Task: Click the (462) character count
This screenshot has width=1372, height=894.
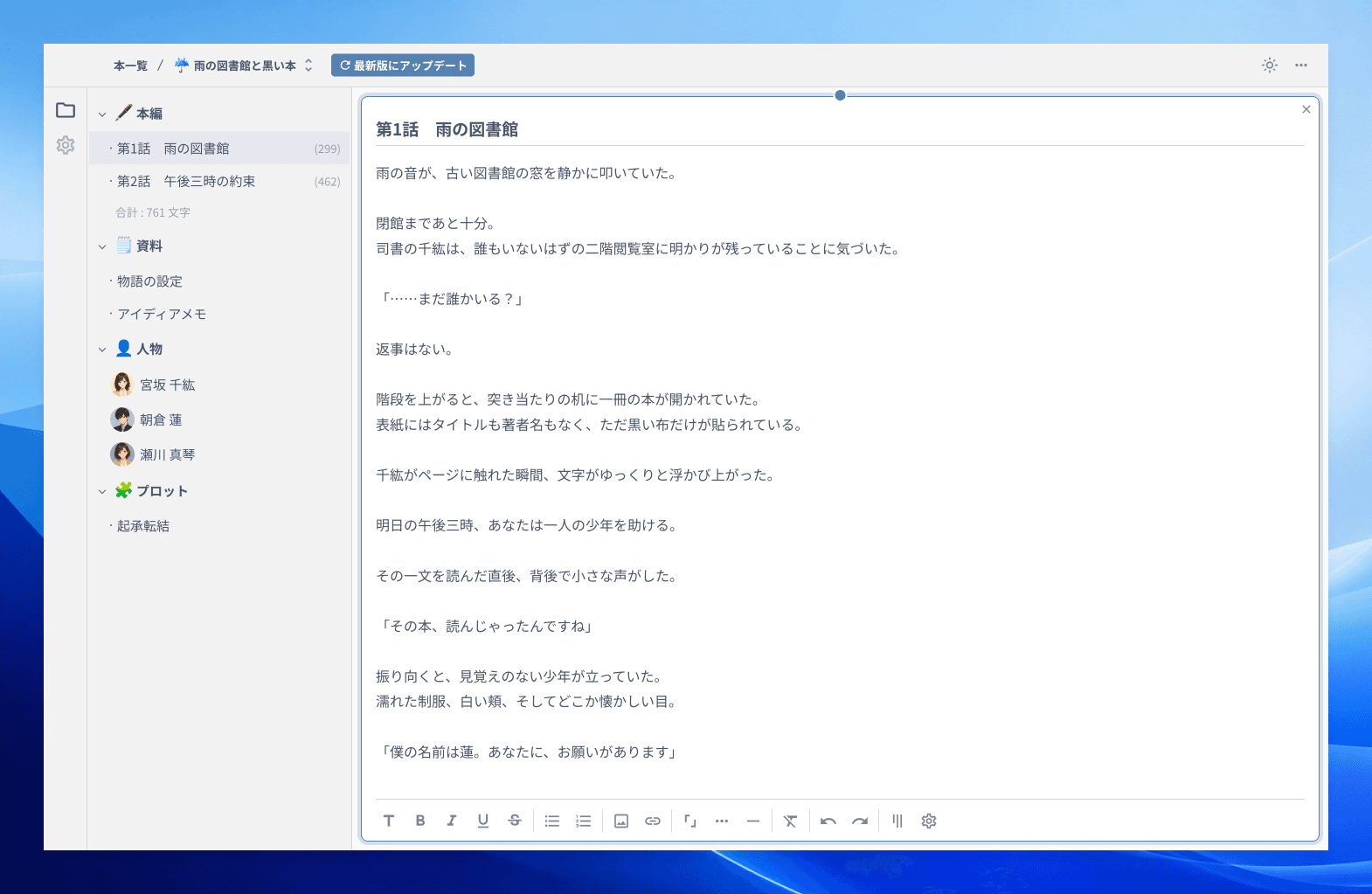Action: (328, 182)
